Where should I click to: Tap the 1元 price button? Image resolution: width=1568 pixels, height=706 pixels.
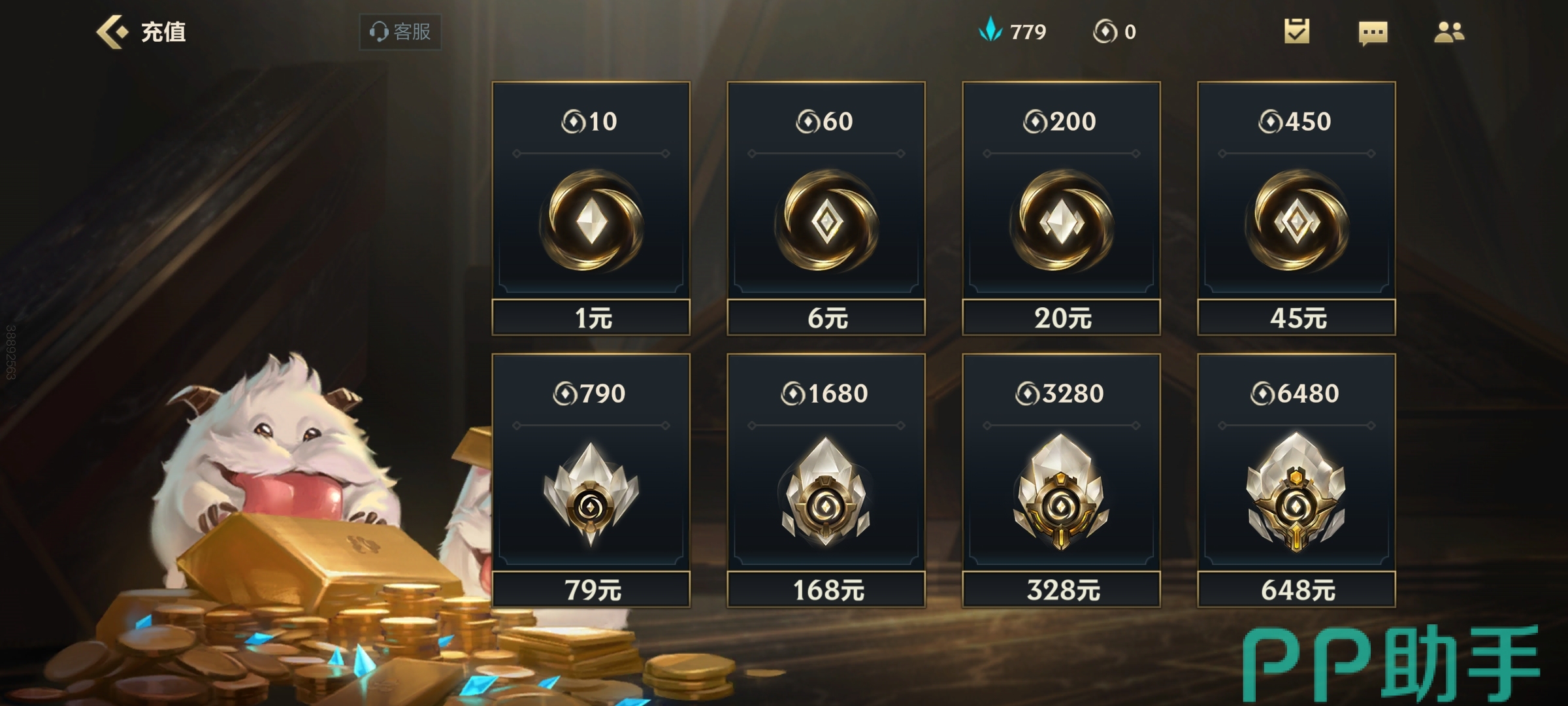[591, 318]
